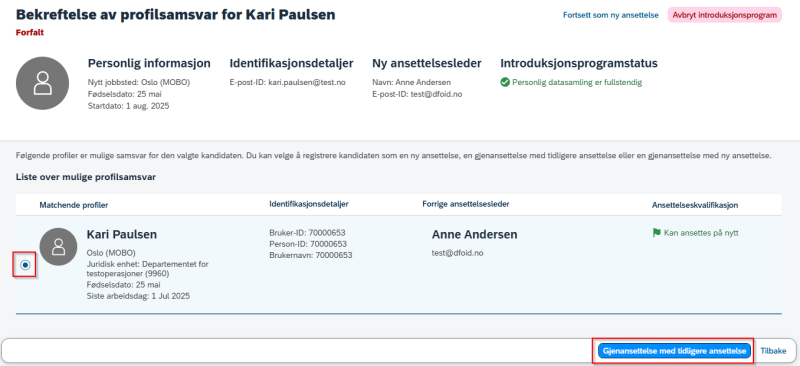This screenshot has width=800, height=366.
Task: Click the avatar icon in the matching profile row
Action: (x=58, y=247)
